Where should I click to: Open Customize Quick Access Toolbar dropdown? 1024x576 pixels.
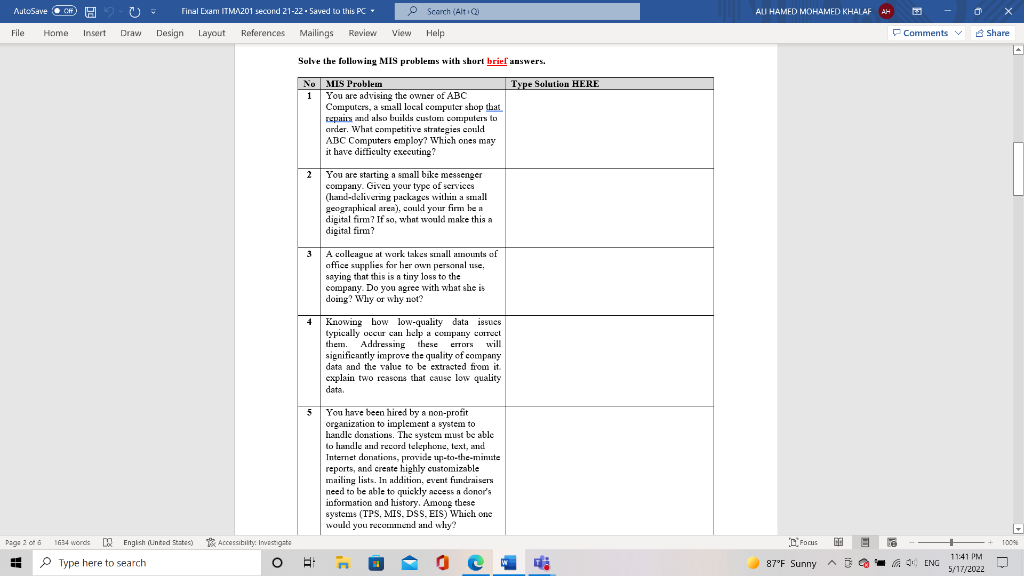(x=153, y=12)
